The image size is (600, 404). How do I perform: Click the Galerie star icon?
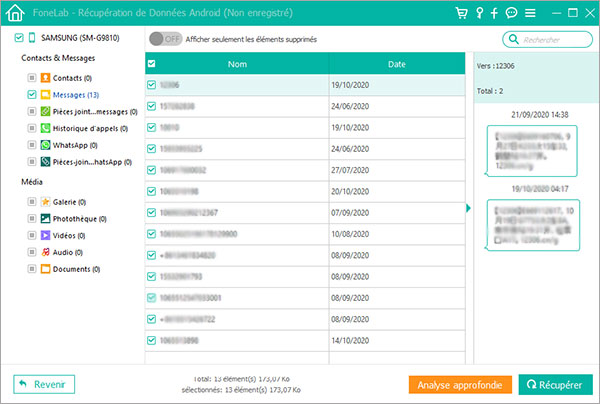tap(46, 201)
